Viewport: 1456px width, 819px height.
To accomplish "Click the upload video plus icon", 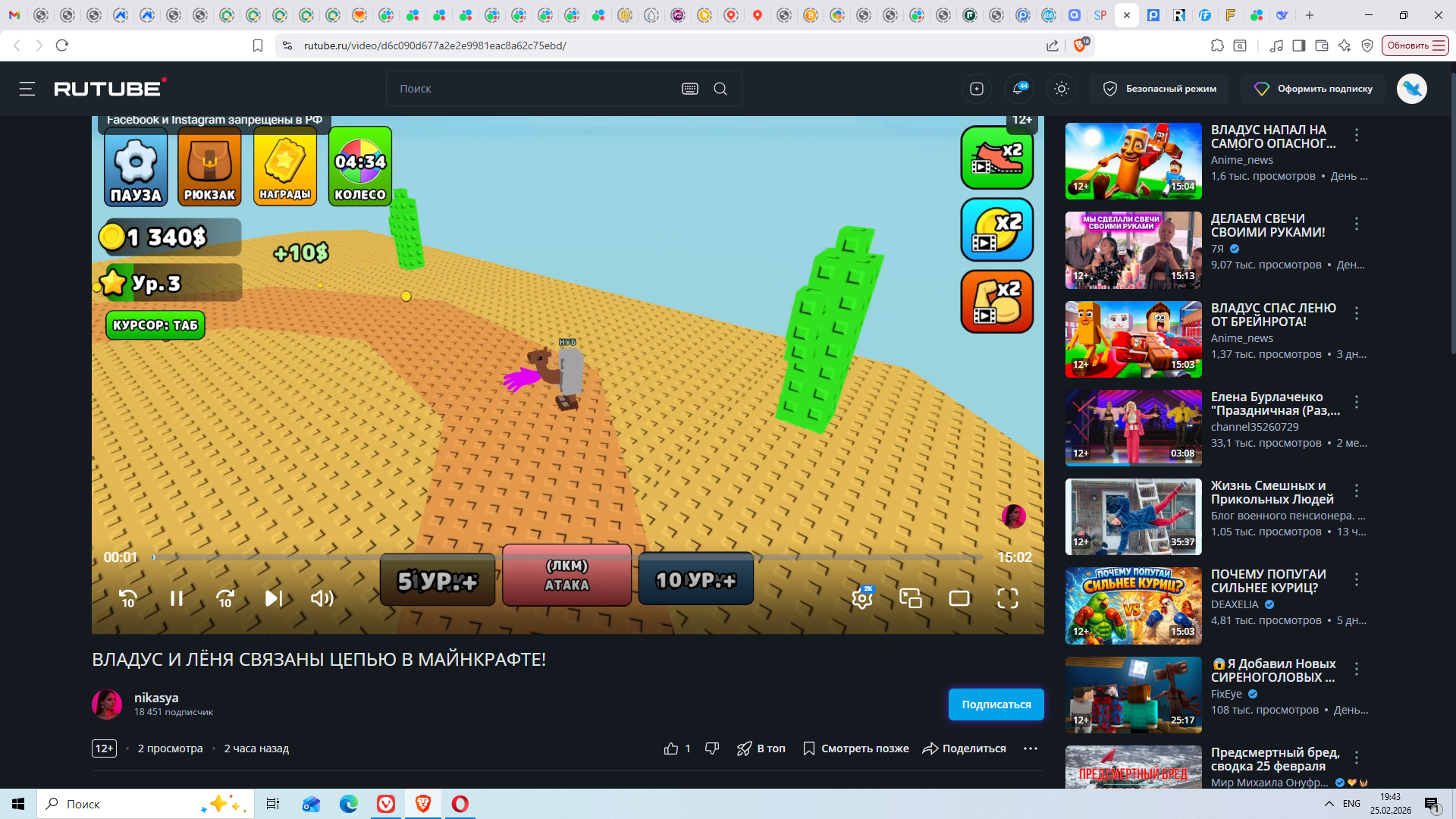I will click(x=977, y=89).
